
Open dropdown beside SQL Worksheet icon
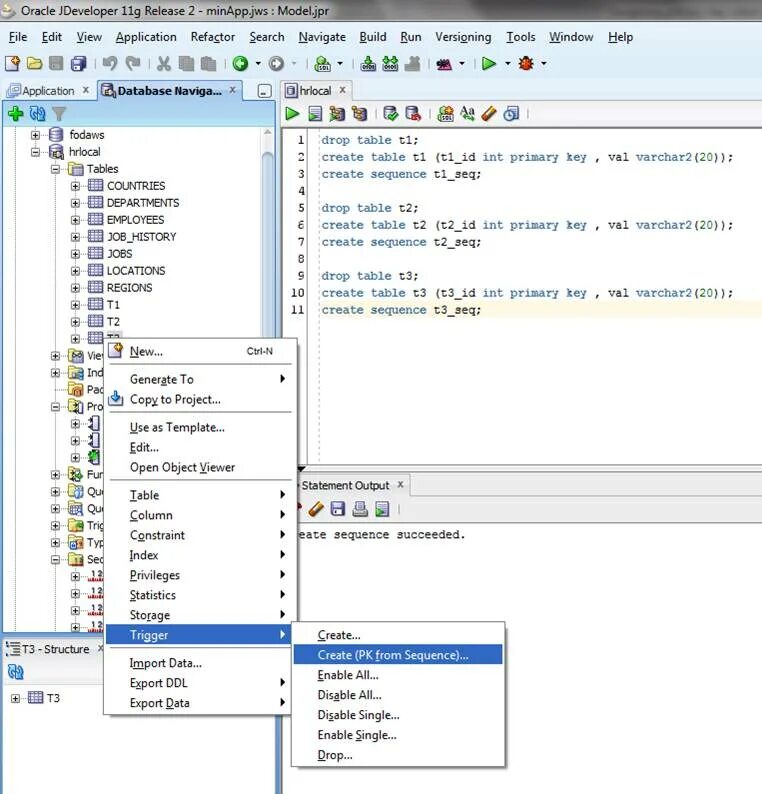340,63
